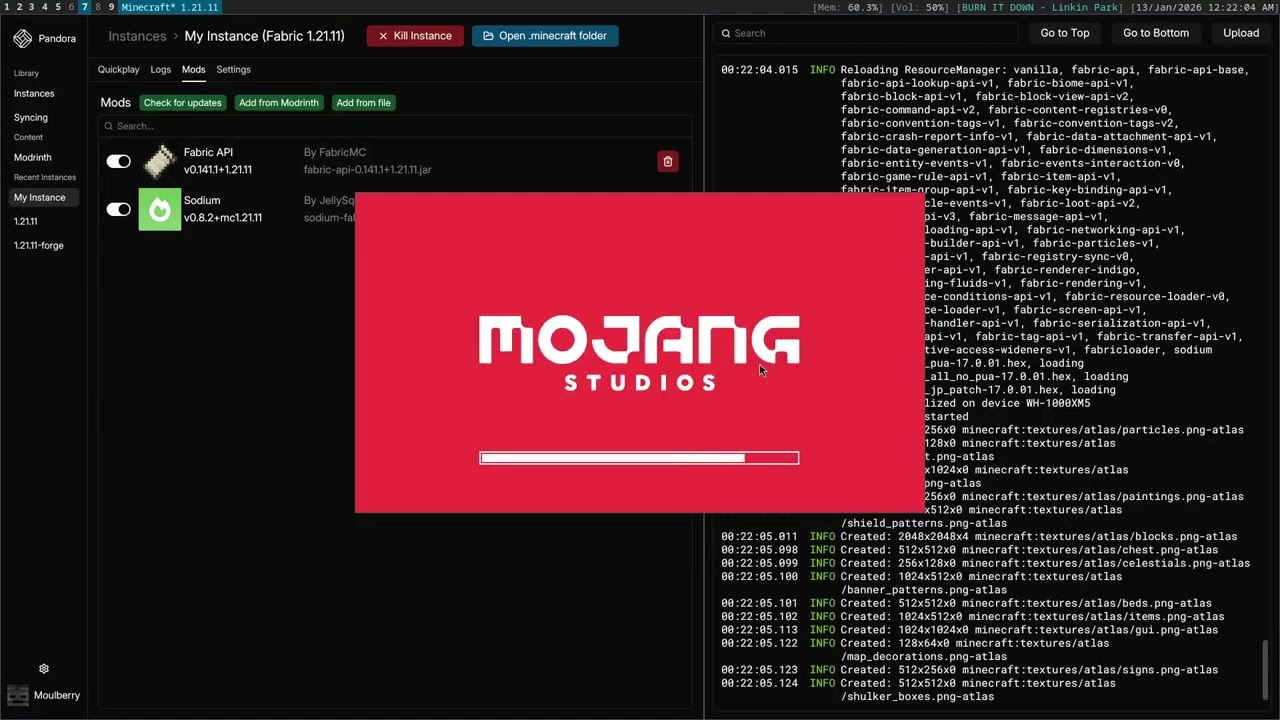
Task: Open settings via the sidebar gear icon
Action: pyautogui.click(x=44, y=669)
